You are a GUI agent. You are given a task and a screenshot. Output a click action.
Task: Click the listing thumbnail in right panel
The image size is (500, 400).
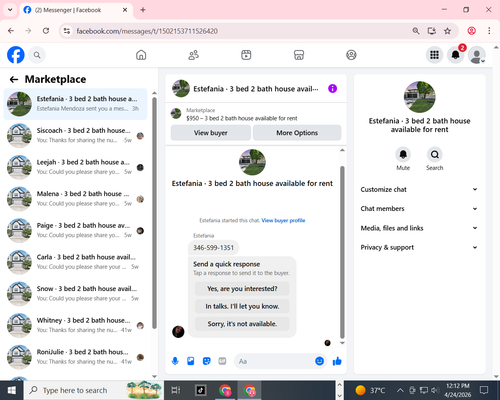[419, 97]
